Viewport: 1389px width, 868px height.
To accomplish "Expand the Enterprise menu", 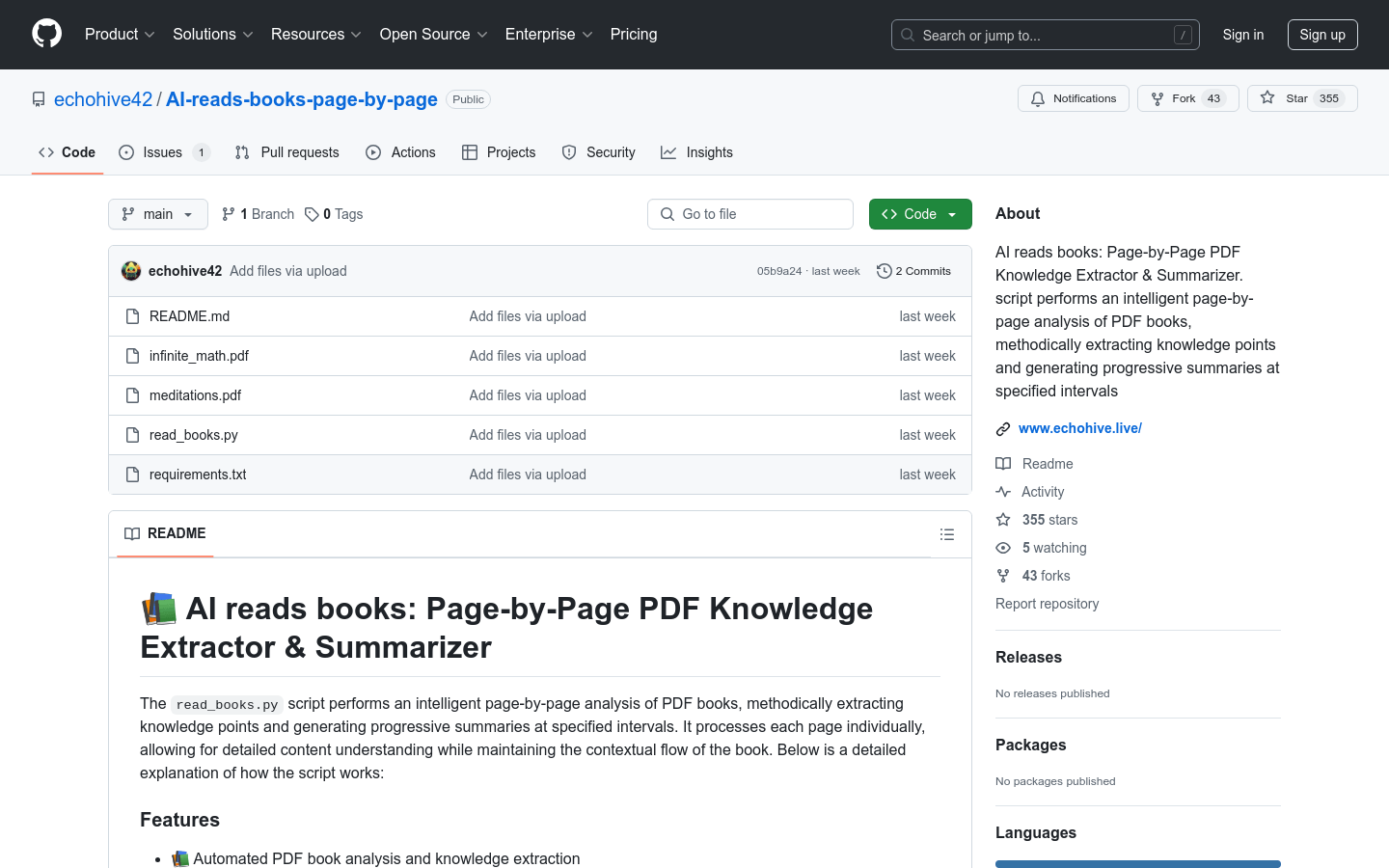I will (x=549, y=34).
